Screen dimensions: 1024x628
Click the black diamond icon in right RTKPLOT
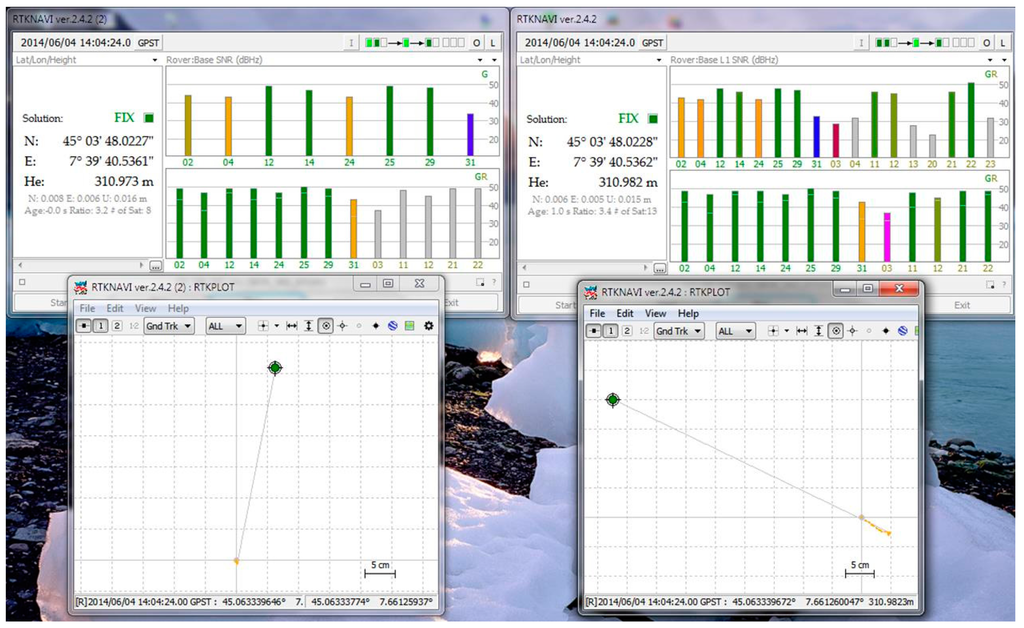tap(885, 331)
